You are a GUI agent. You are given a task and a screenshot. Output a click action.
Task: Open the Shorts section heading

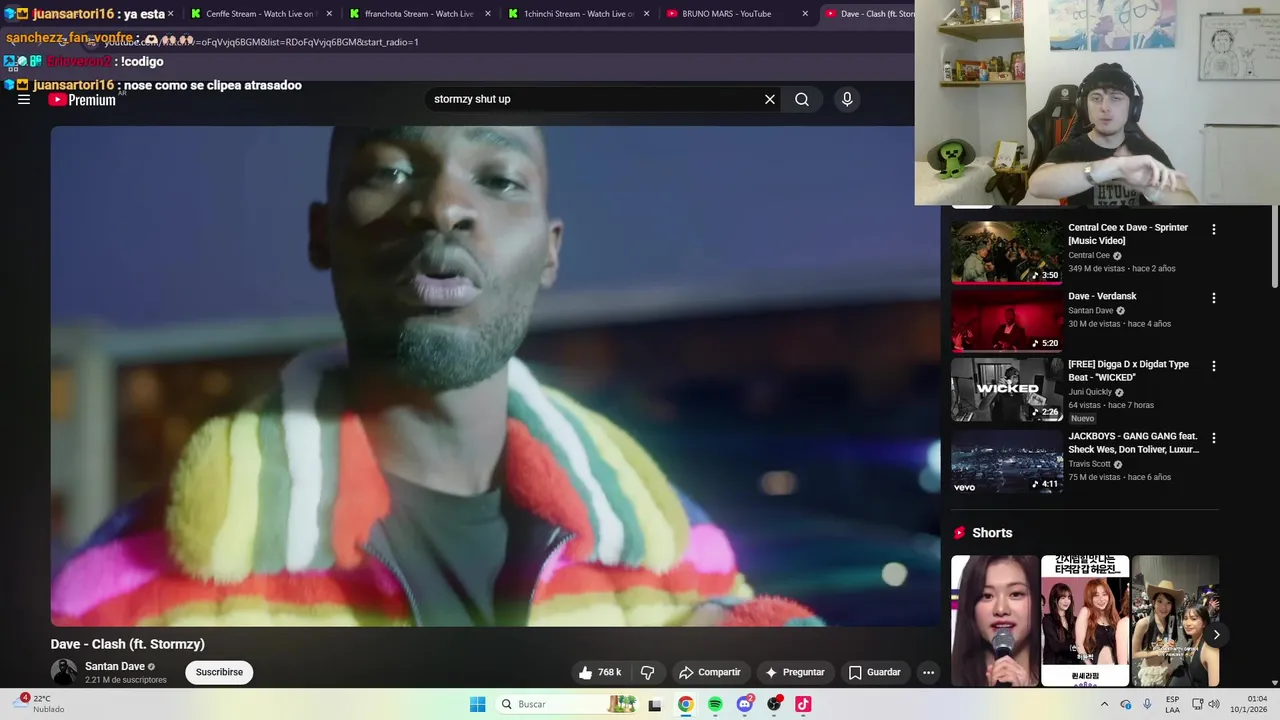click(992, 533)
